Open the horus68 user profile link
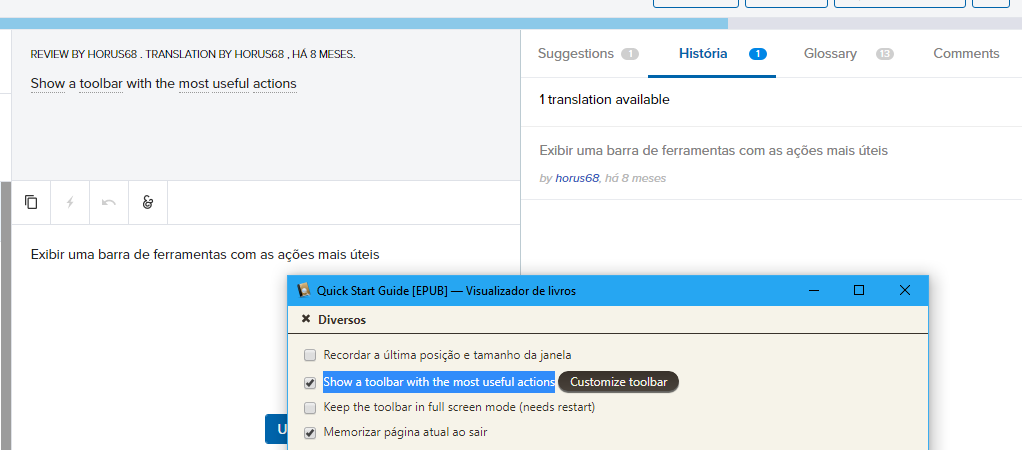Image resolution: width=1022 pixels, height=450 pixels. coord(577,178)
